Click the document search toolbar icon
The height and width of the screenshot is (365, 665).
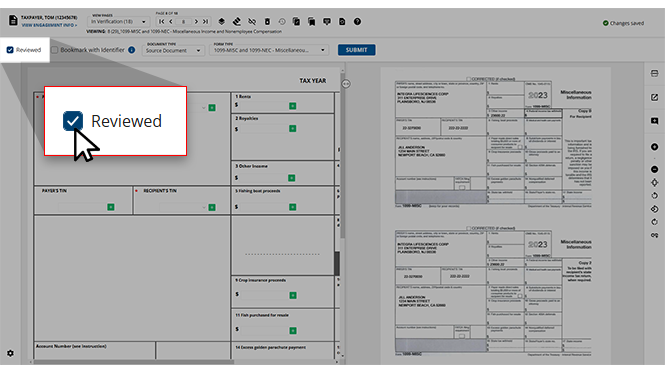[x=342, y=22]
